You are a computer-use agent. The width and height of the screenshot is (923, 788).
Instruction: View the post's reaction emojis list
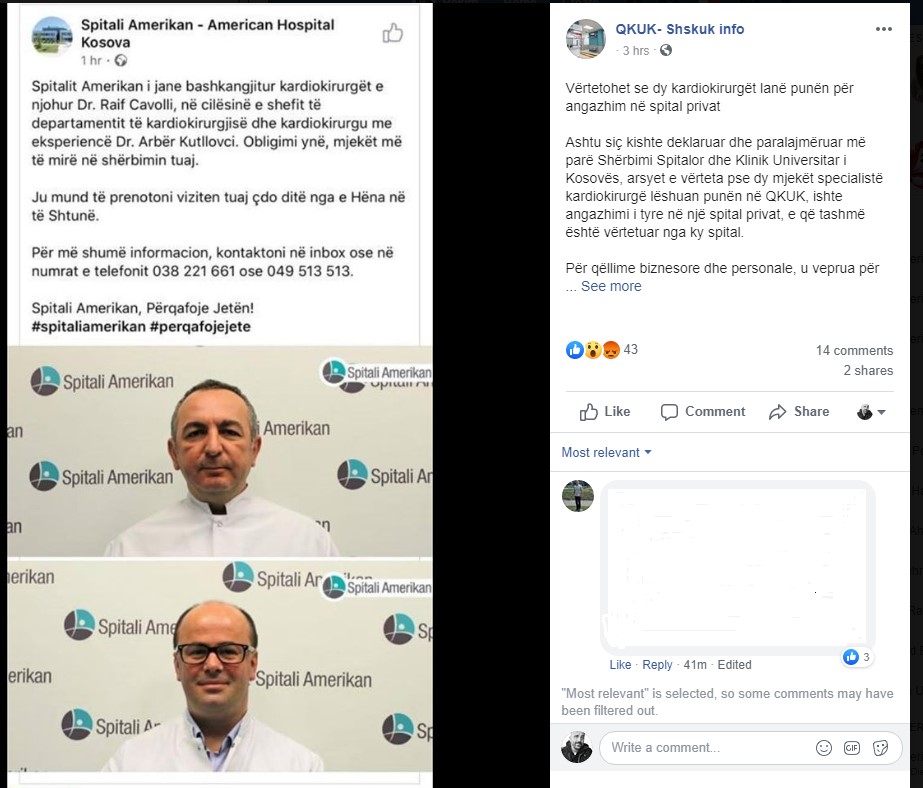click(x=593, y=350)
